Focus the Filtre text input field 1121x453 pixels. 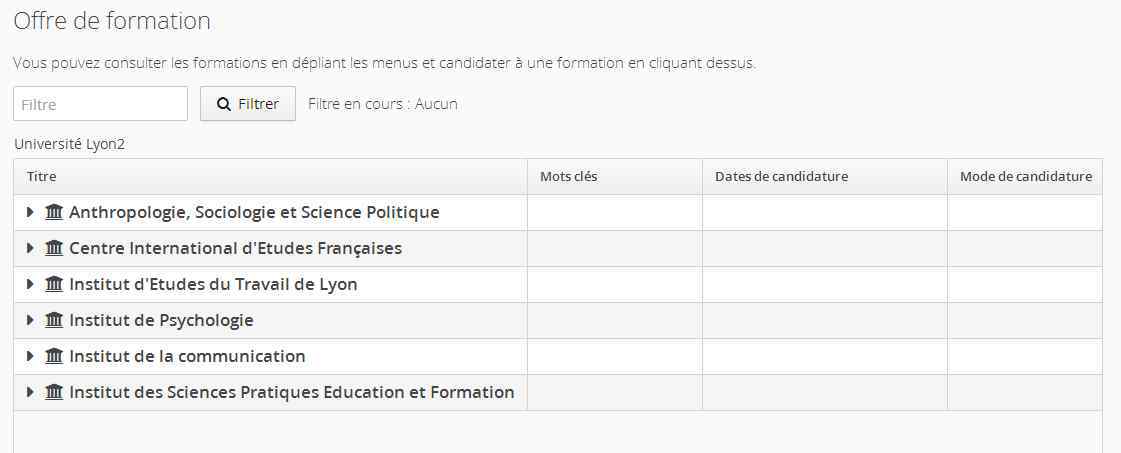pos(101,104)
